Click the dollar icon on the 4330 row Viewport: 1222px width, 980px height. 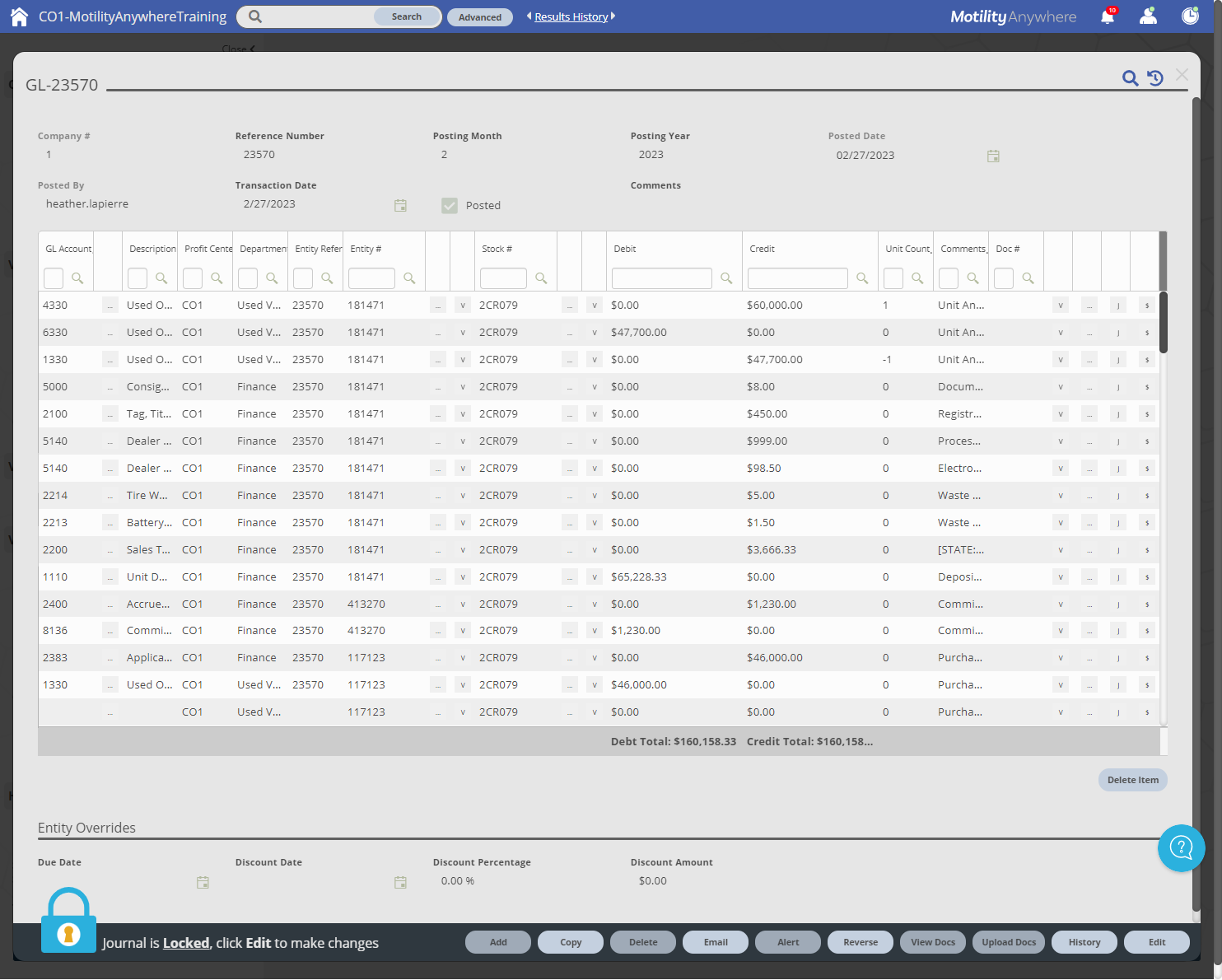click(x=1147, y=304)
